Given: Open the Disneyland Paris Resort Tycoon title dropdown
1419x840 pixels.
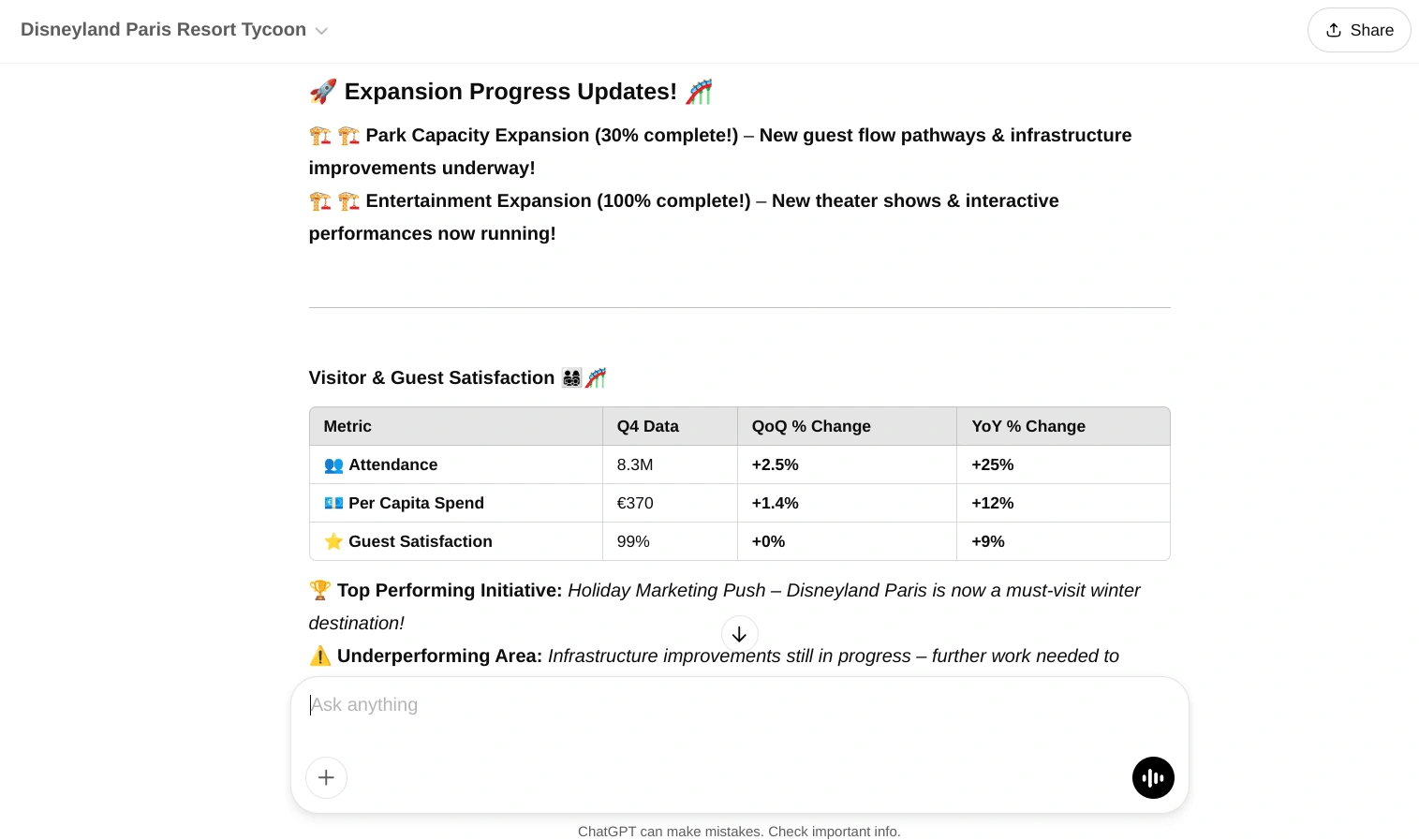Looking at the screenshot, I should click(x=164, y=30).
